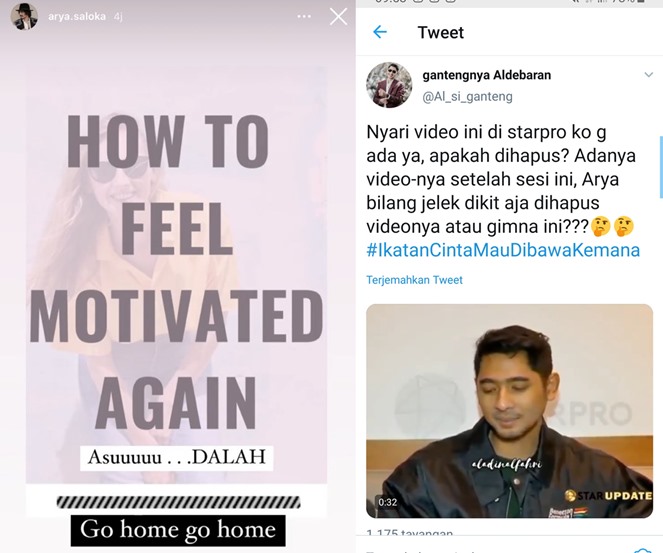Expand the tweet options chevron
This screenshot has height=553, width=663.
[648, 75]
